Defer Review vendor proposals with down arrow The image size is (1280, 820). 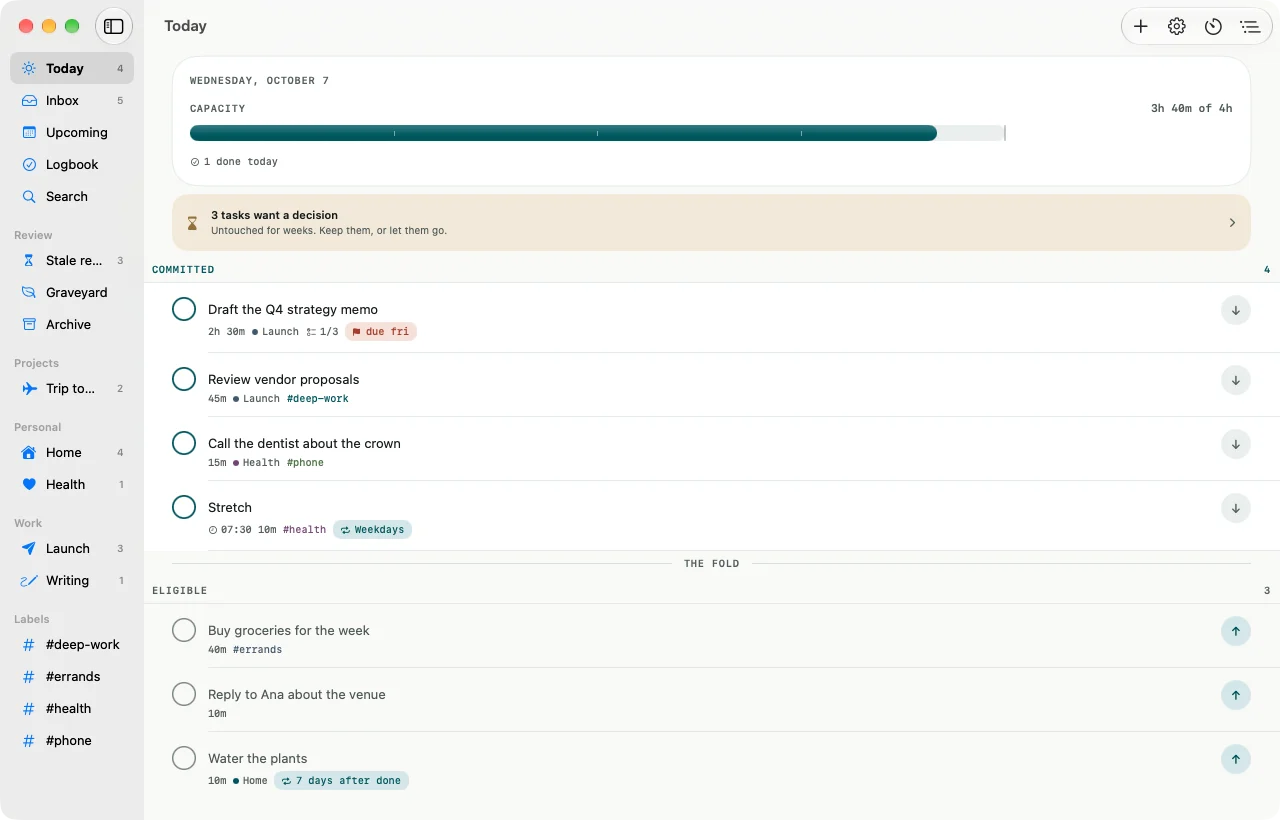coord(1236,380)
